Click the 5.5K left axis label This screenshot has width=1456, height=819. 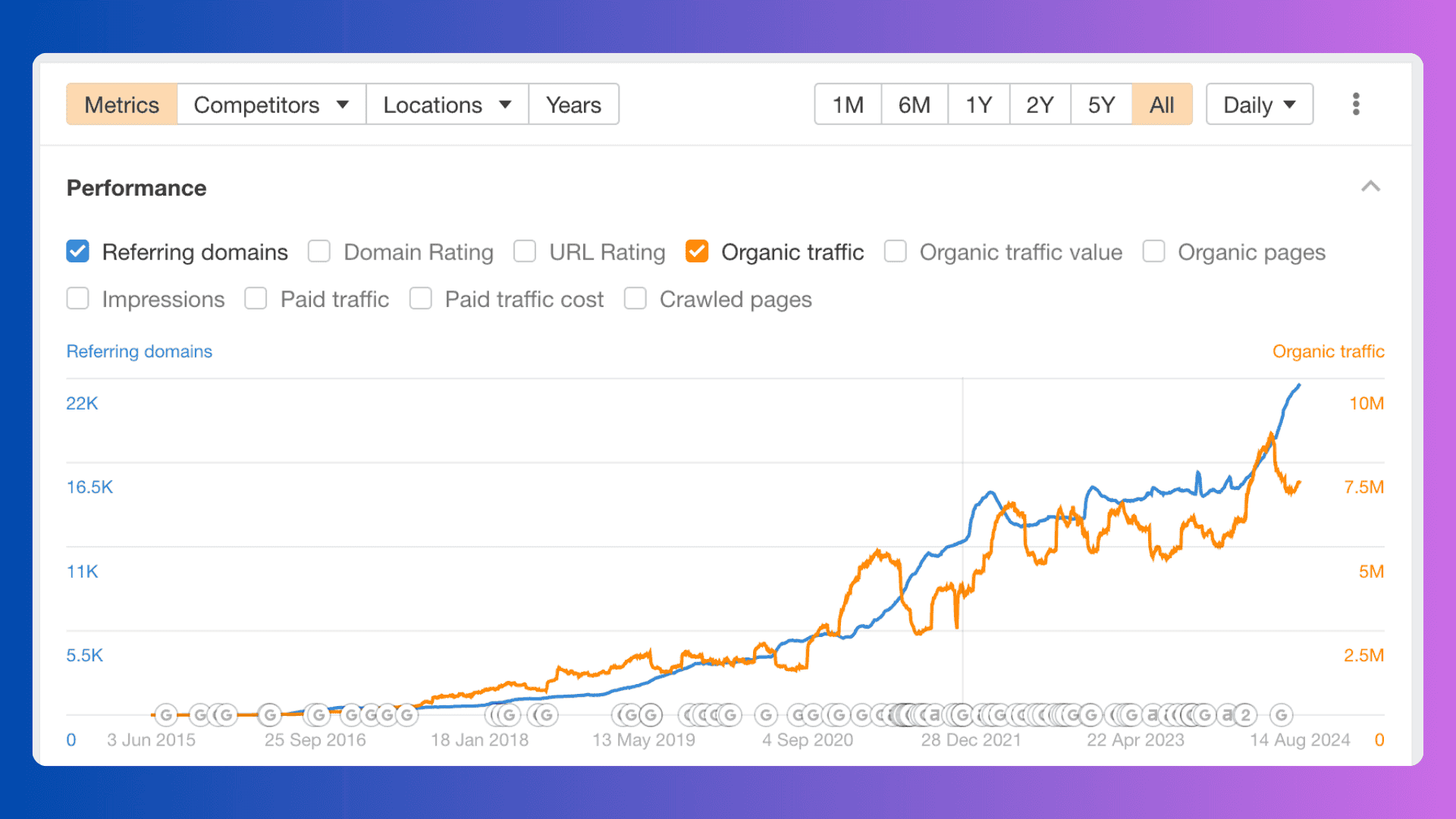pos(84,655)
